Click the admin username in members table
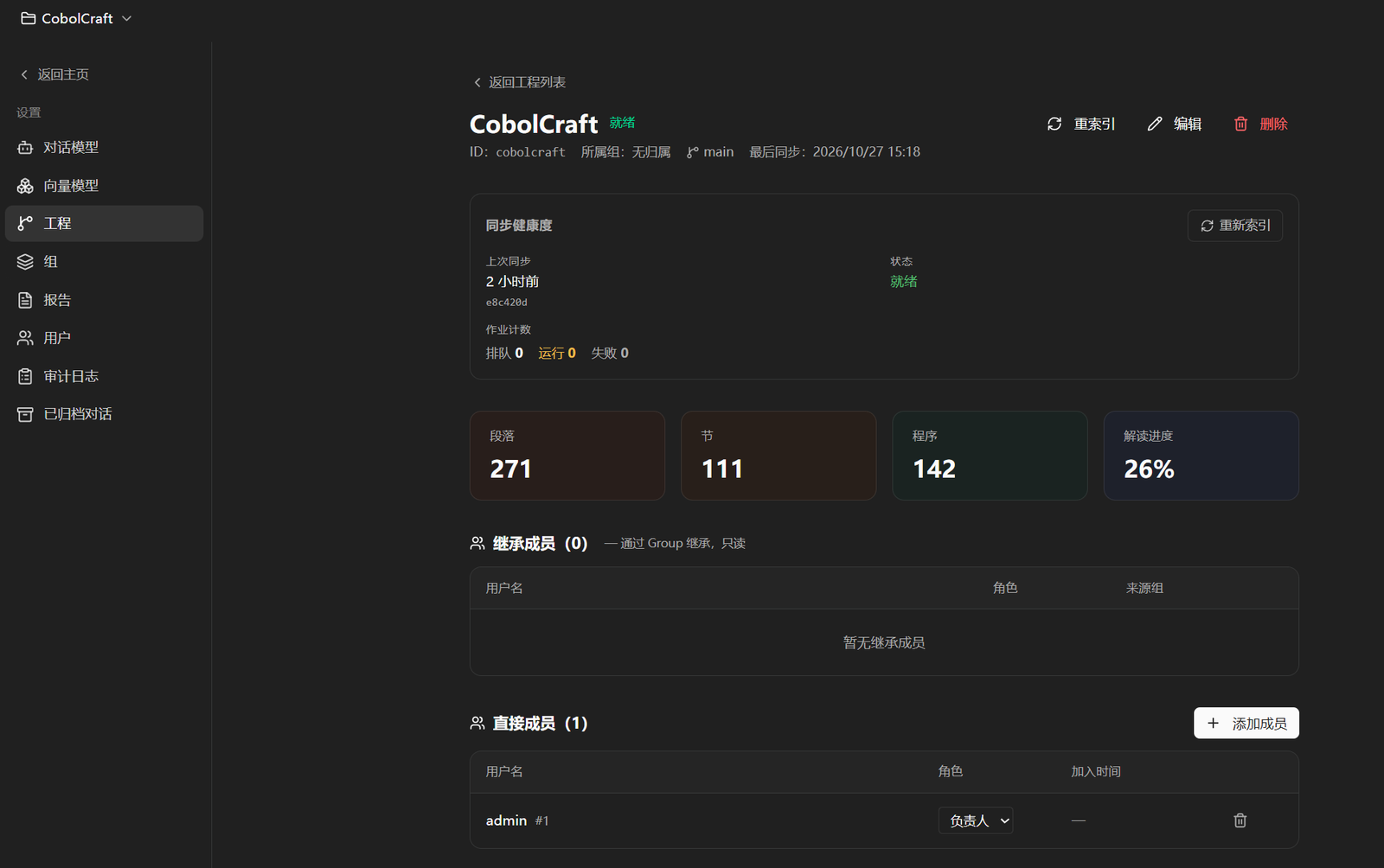This screenshot has width=1384, height=868. coord(506,820)
